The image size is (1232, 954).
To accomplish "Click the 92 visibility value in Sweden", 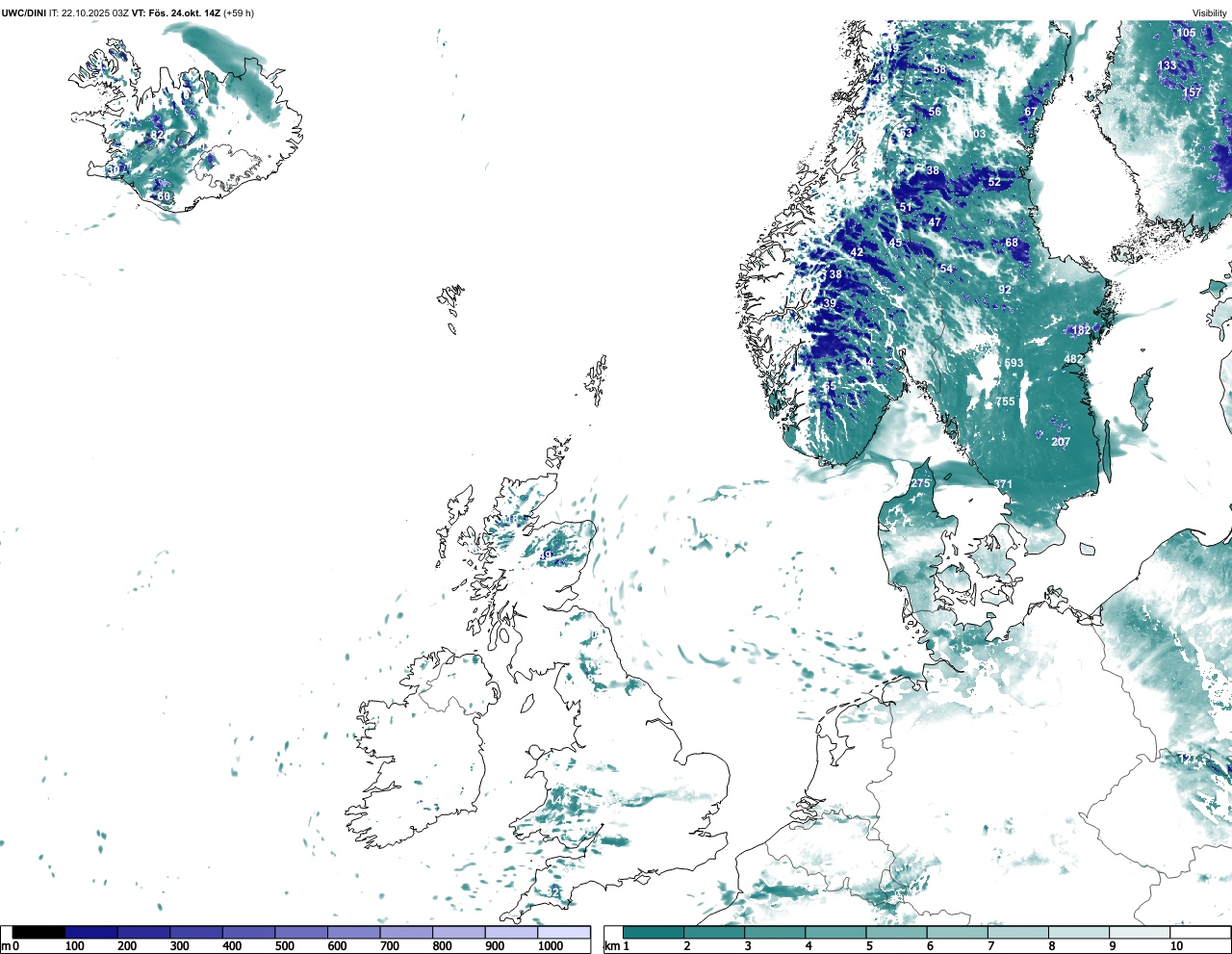I will click(1005, 290).
